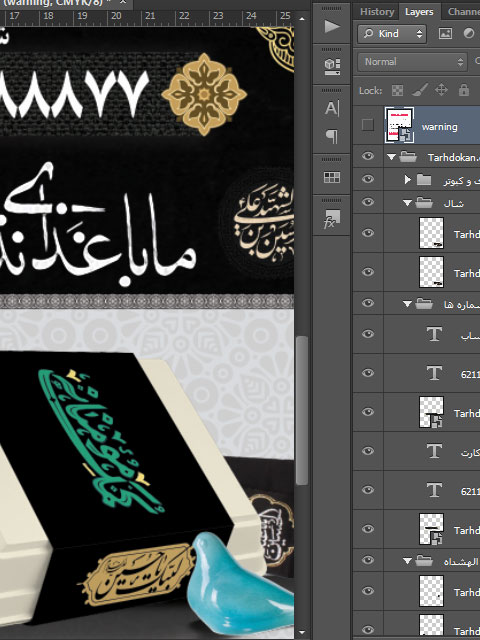
Task: Open the 3D panel cube icon
Action: click(x=332, y=67)
